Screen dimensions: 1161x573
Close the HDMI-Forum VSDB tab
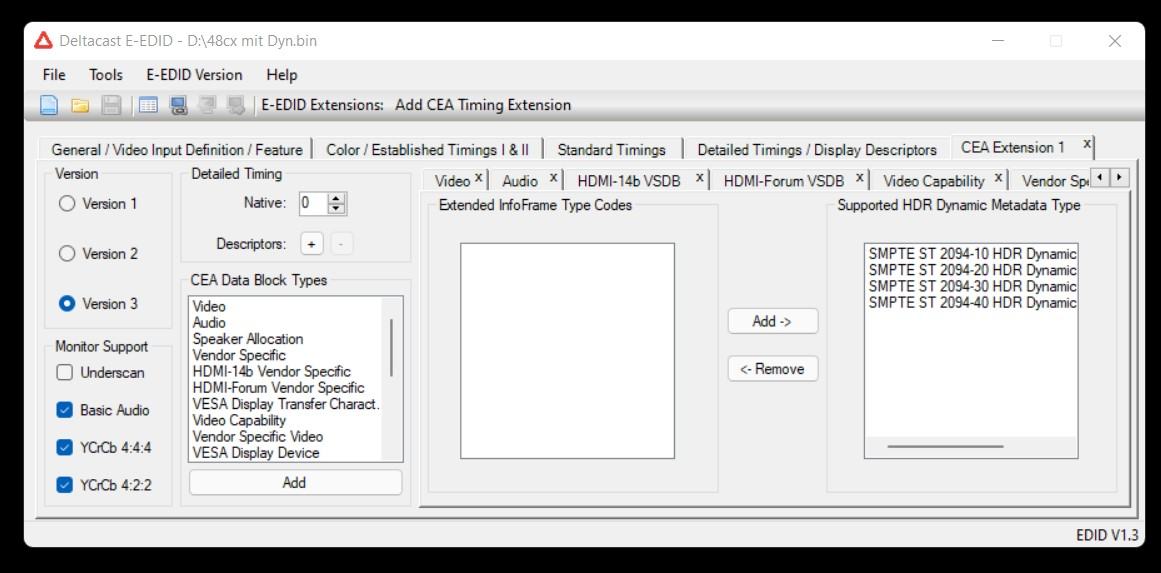pyautogui.click(x=860, y=178)
